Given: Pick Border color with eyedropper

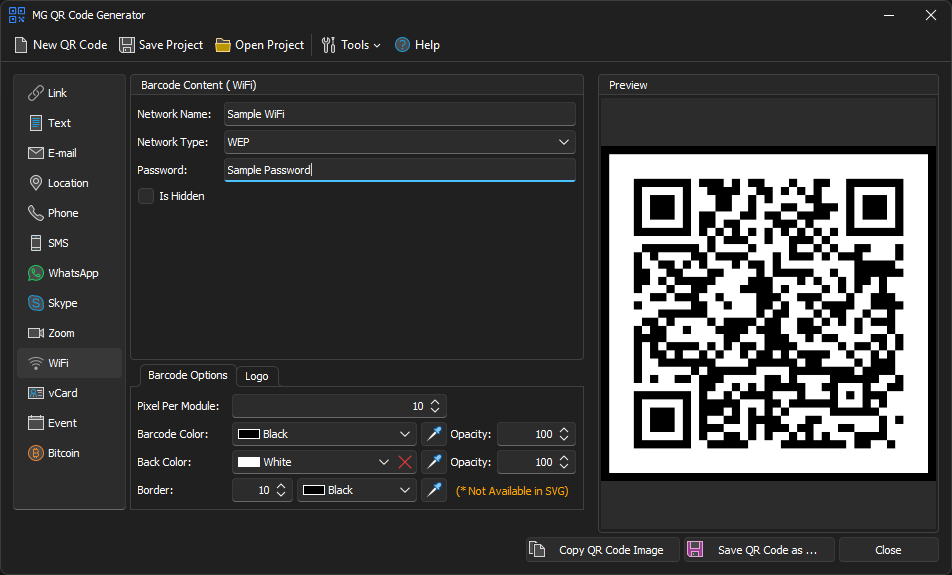Looking at the screenshot, I should [x=434, y=490].
